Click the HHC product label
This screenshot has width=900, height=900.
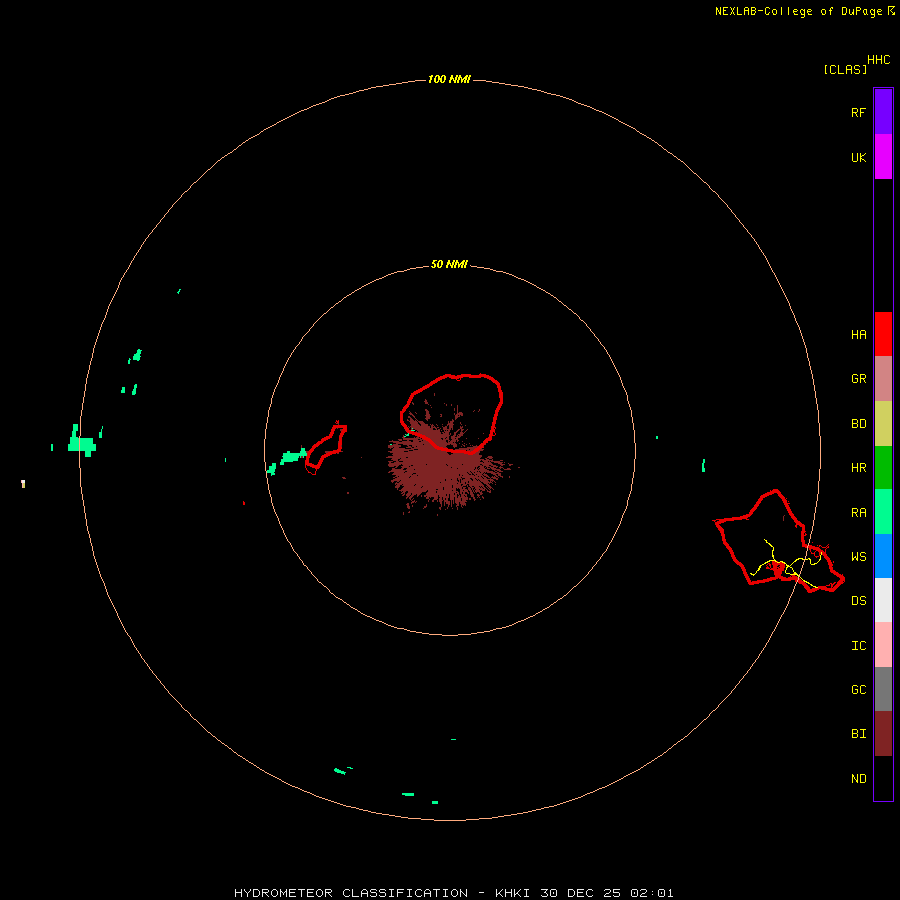pos(879,60)
